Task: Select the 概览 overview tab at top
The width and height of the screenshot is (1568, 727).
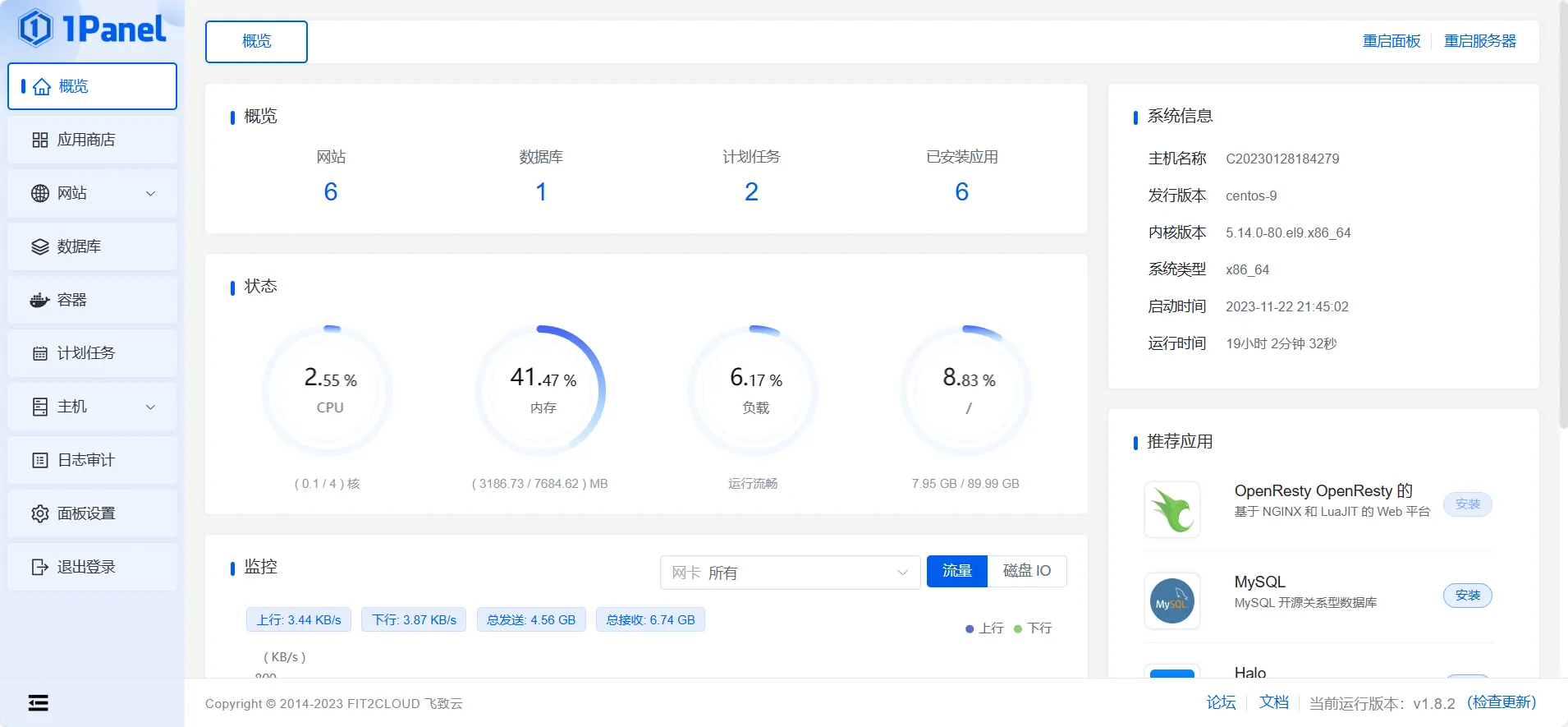Action: coord(256,41)
